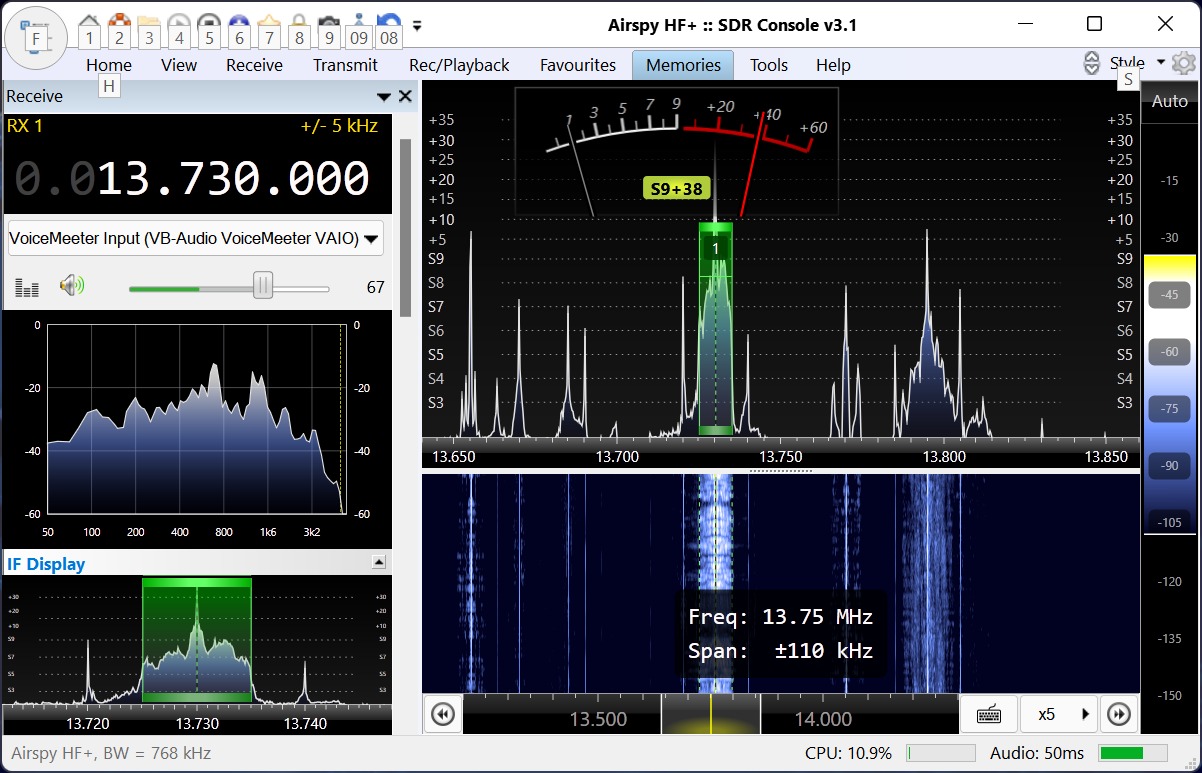The height and width of the screenshot is (773, 1202).
Task: Open the Home ribbon tab
Action: 109,65
